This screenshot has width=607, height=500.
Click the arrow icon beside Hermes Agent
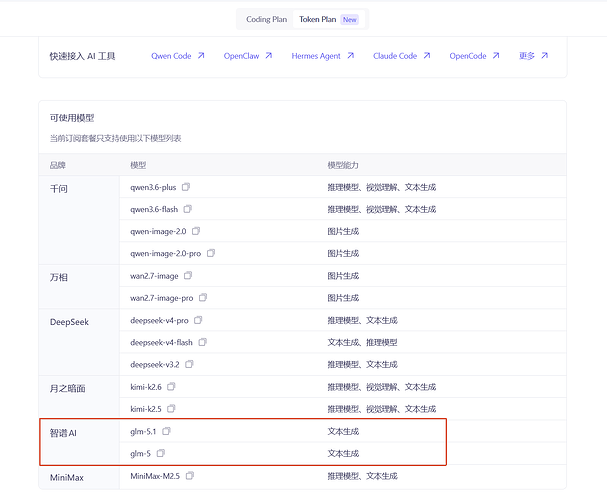click(x=350, y=56)
